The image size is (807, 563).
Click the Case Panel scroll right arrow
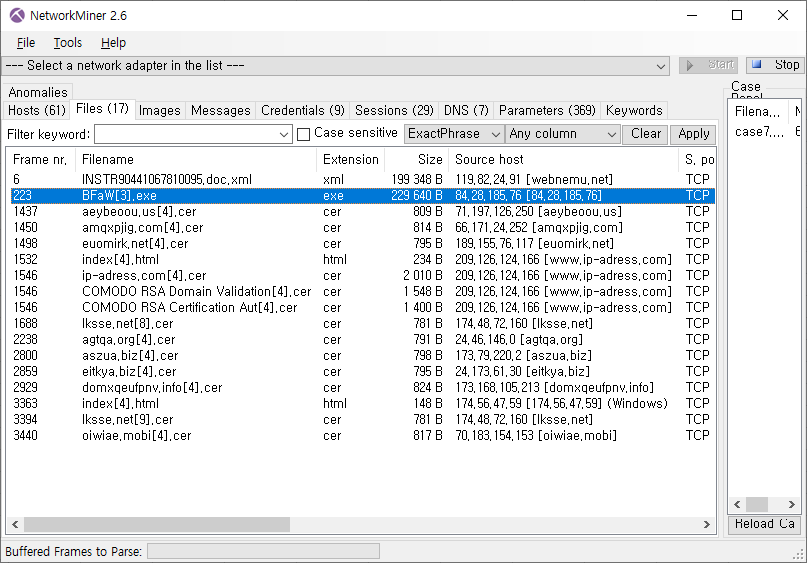tap(792, 504)
